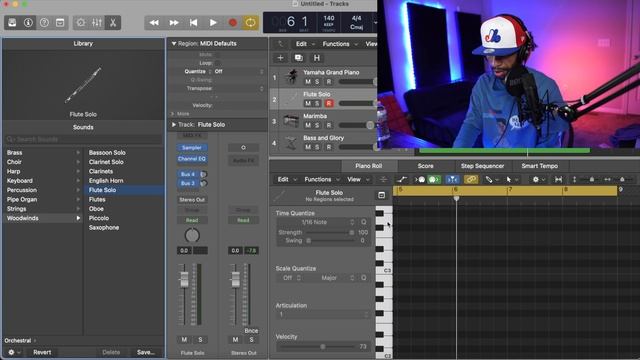This screenshot has height=360, width=640.
Task: Mute the Marimba track
Action: (x=308, y=125)
